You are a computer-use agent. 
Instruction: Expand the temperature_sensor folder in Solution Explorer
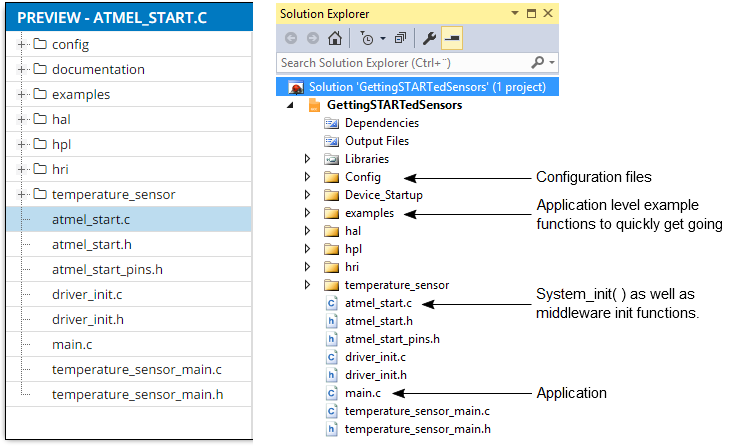point(308,285)
